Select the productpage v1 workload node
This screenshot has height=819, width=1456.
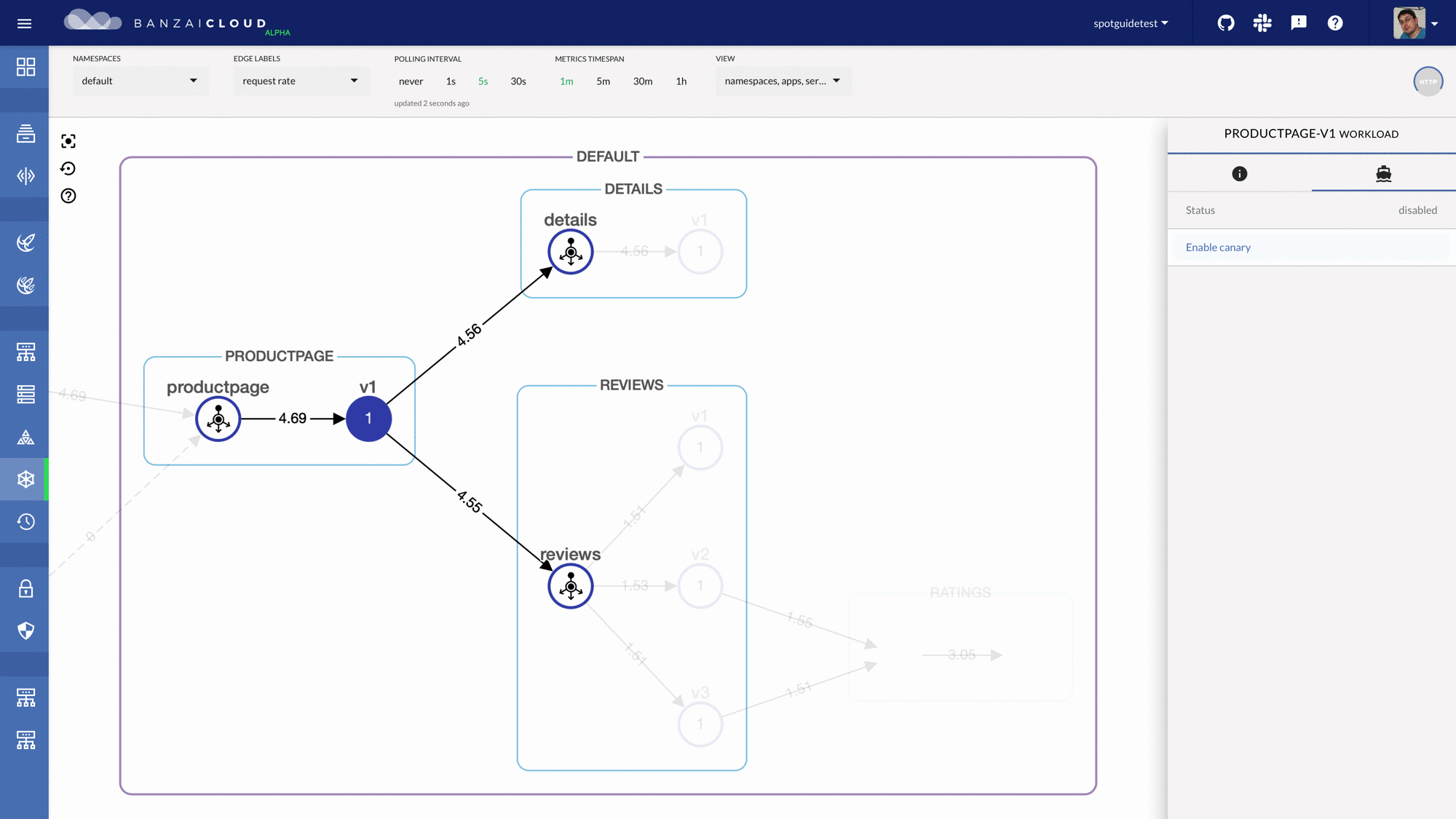[368, 419]
